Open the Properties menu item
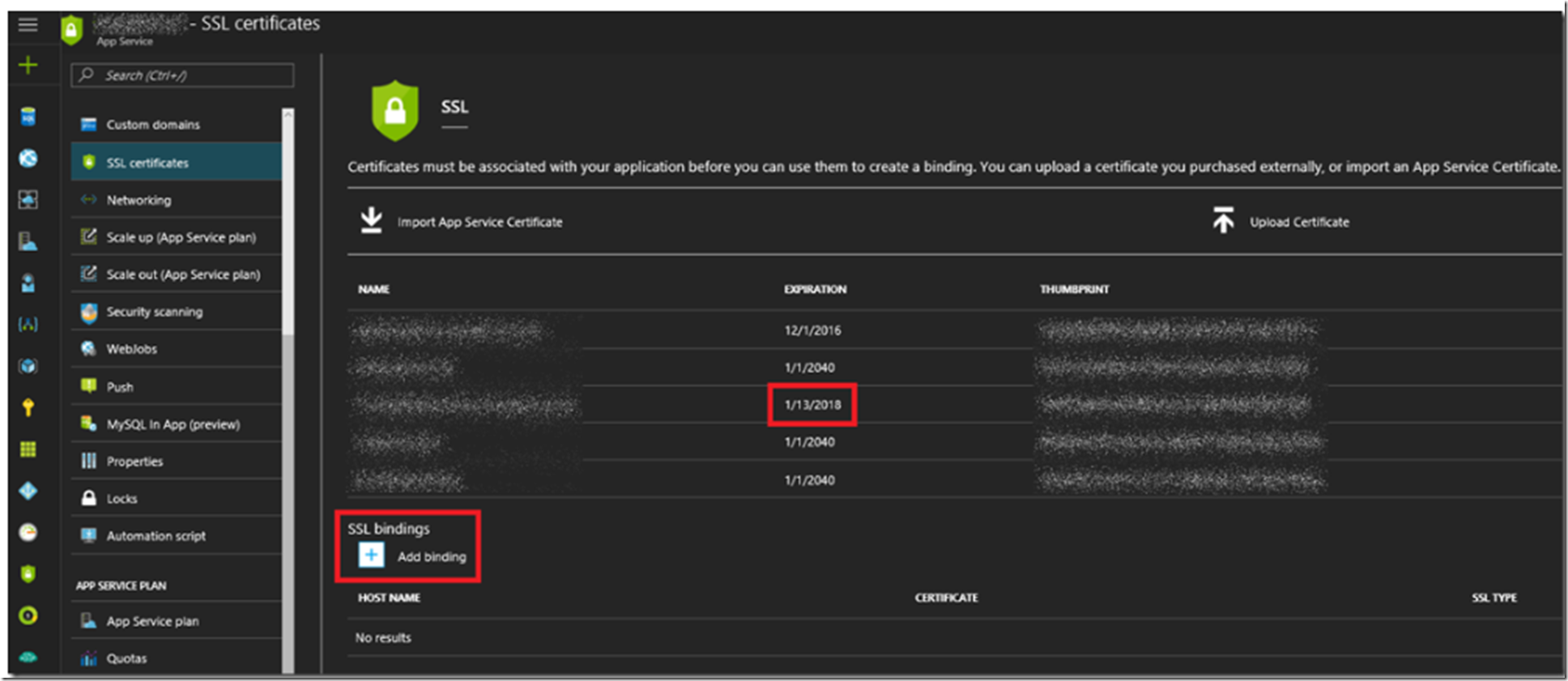 (x=177, y=462)
